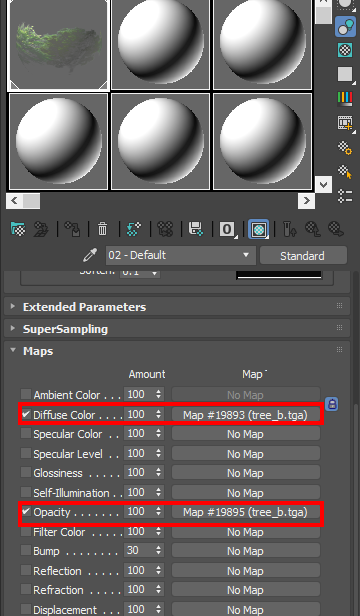Click the sample slots scroll right arrow

click(306, 201)
